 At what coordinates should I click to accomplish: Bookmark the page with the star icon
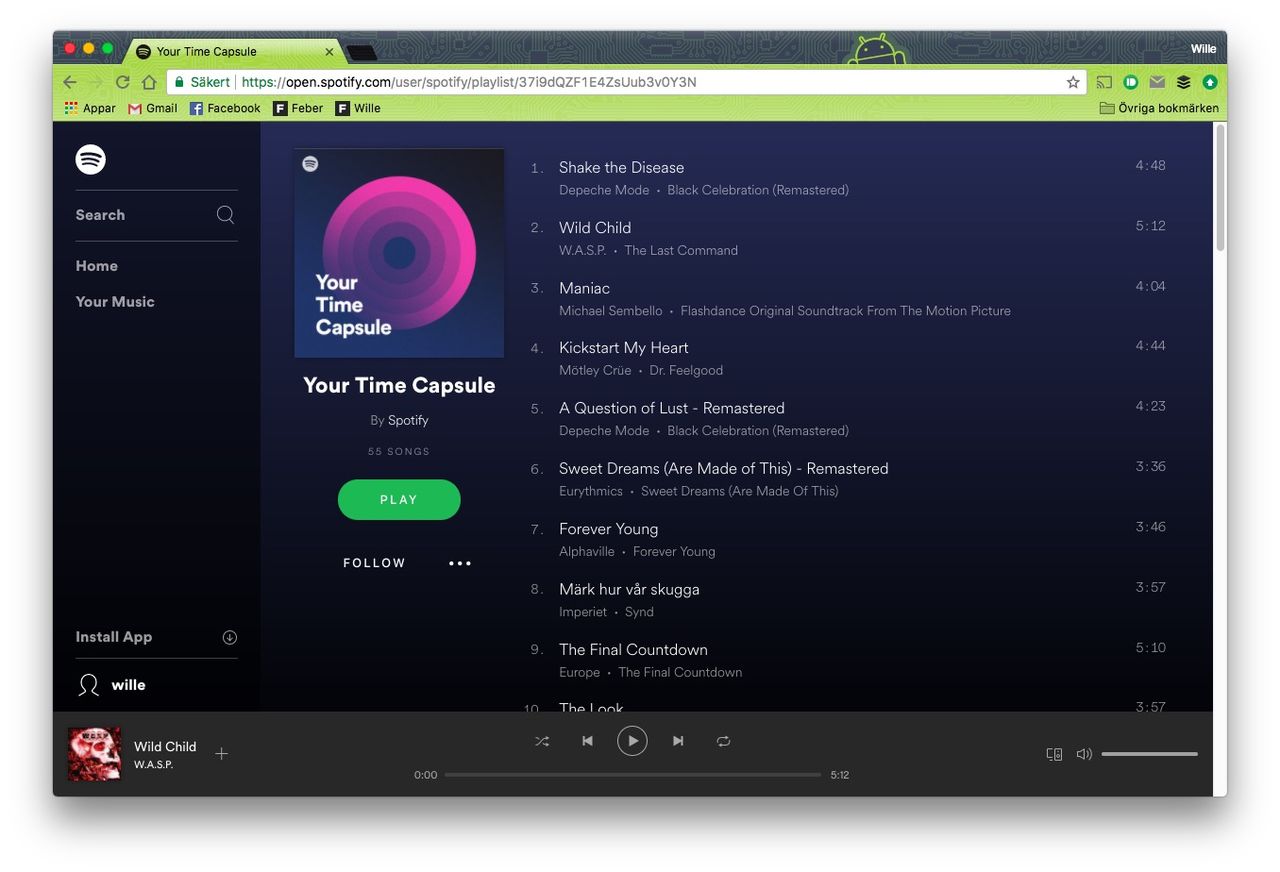pos(1073,82)
